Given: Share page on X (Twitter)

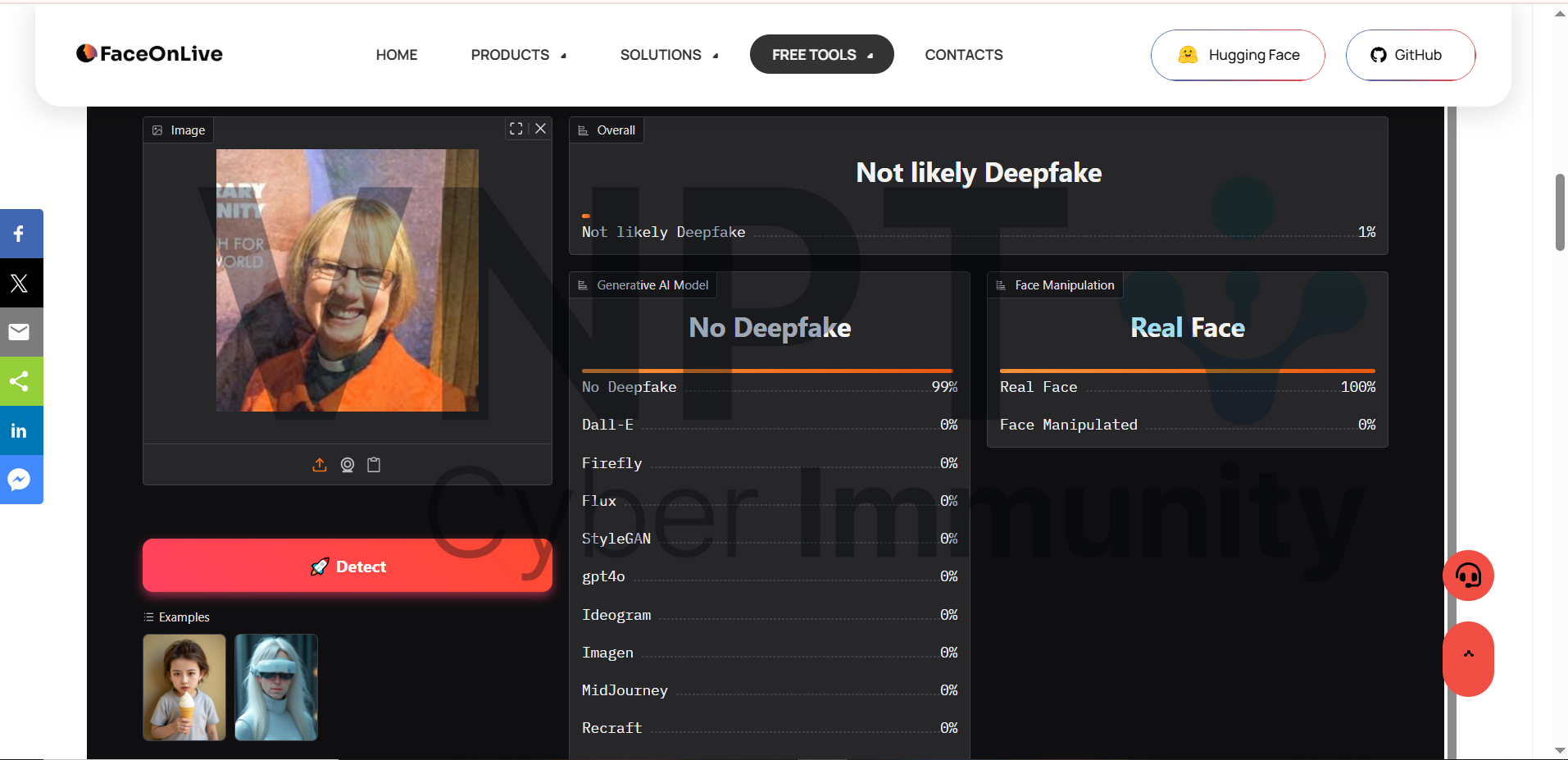Looking at the screenshot, I should coord(20,283).
